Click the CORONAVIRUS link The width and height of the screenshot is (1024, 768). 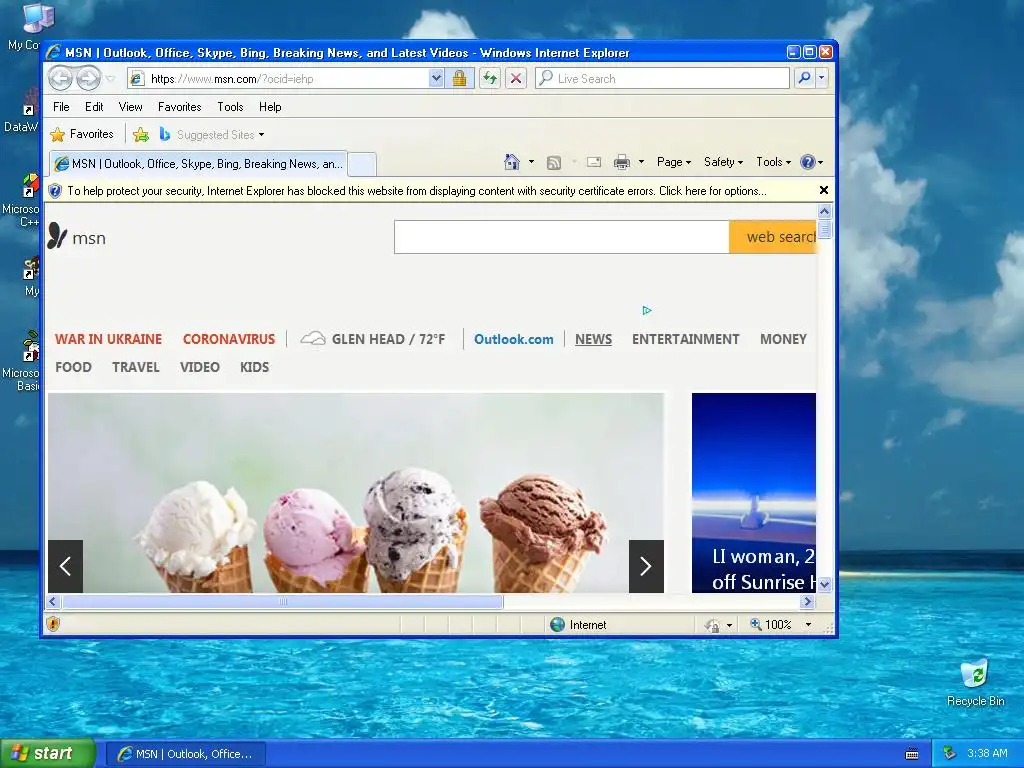click(x=229, y=339)
